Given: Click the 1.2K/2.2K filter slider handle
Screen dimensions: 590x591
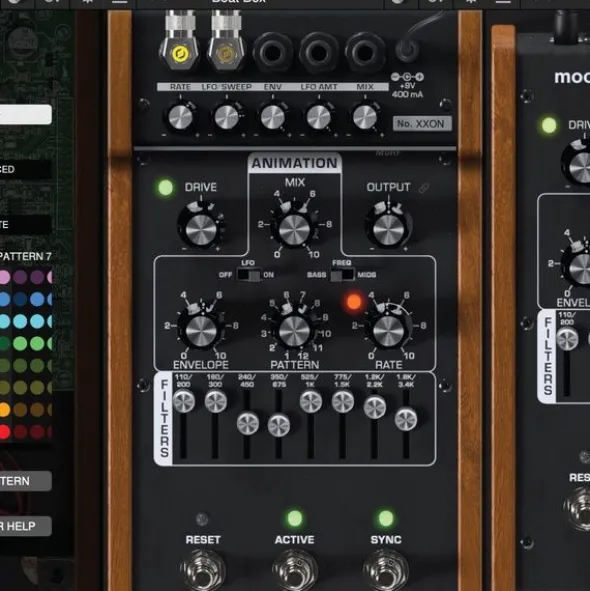Looking at the screenshot, I should 374,407.
